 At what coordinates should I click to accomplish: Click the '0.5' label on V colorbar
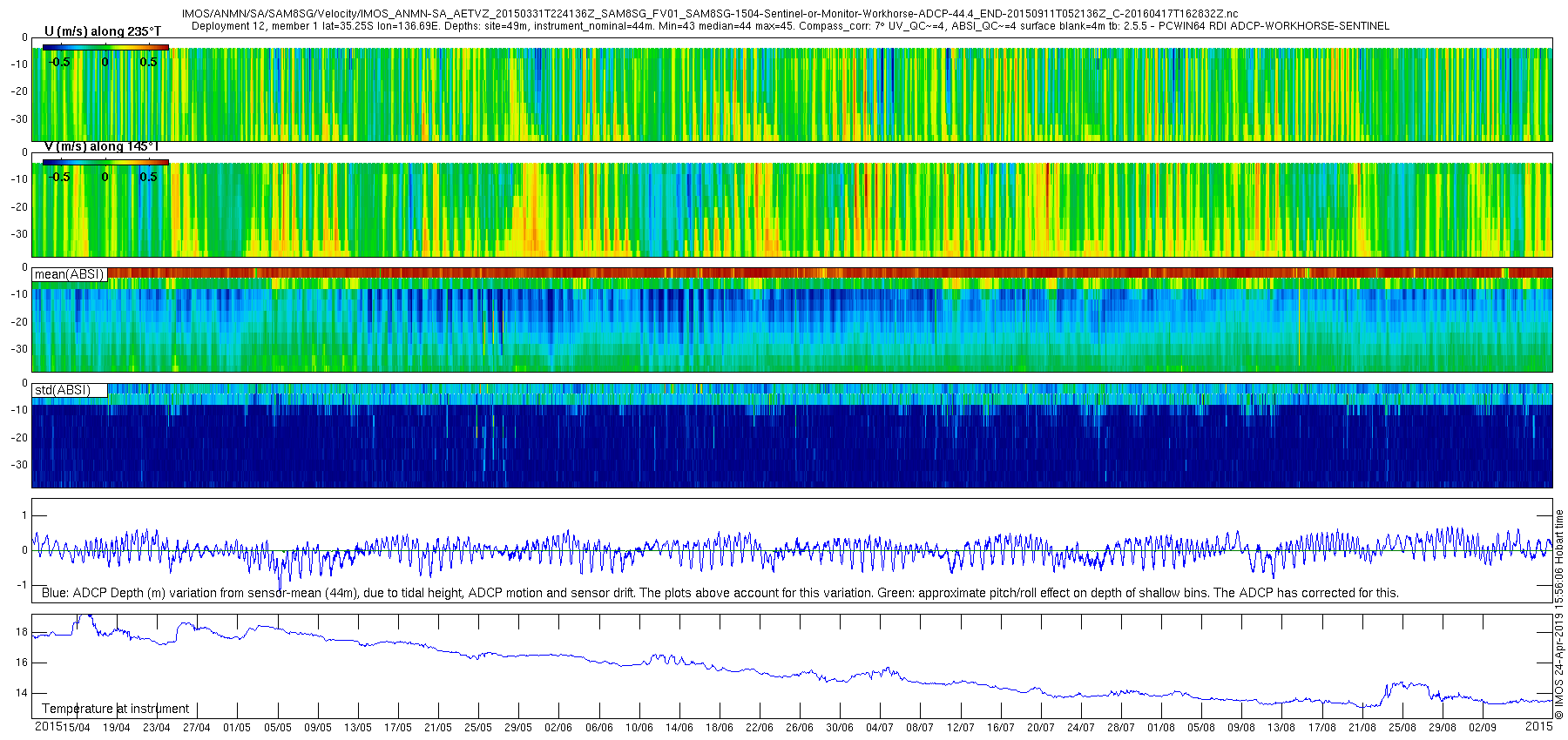click(149, 177)
